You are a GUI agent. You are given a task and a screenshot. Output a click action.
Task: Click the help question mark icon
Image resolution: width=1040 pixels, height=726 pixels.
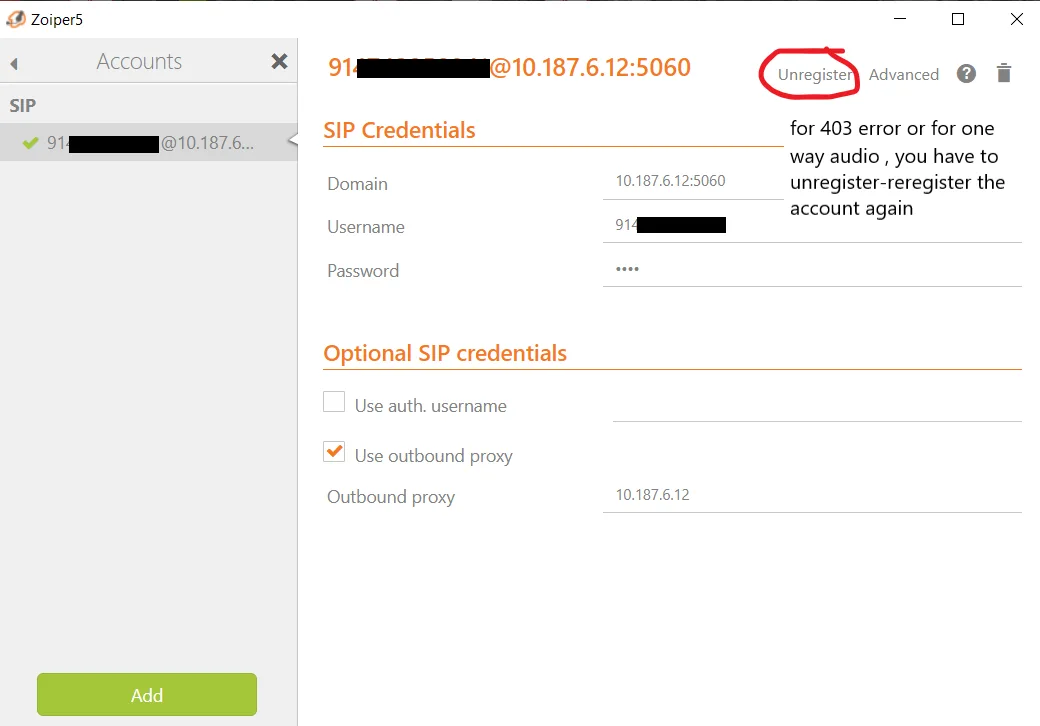click(x=966, y=73)
